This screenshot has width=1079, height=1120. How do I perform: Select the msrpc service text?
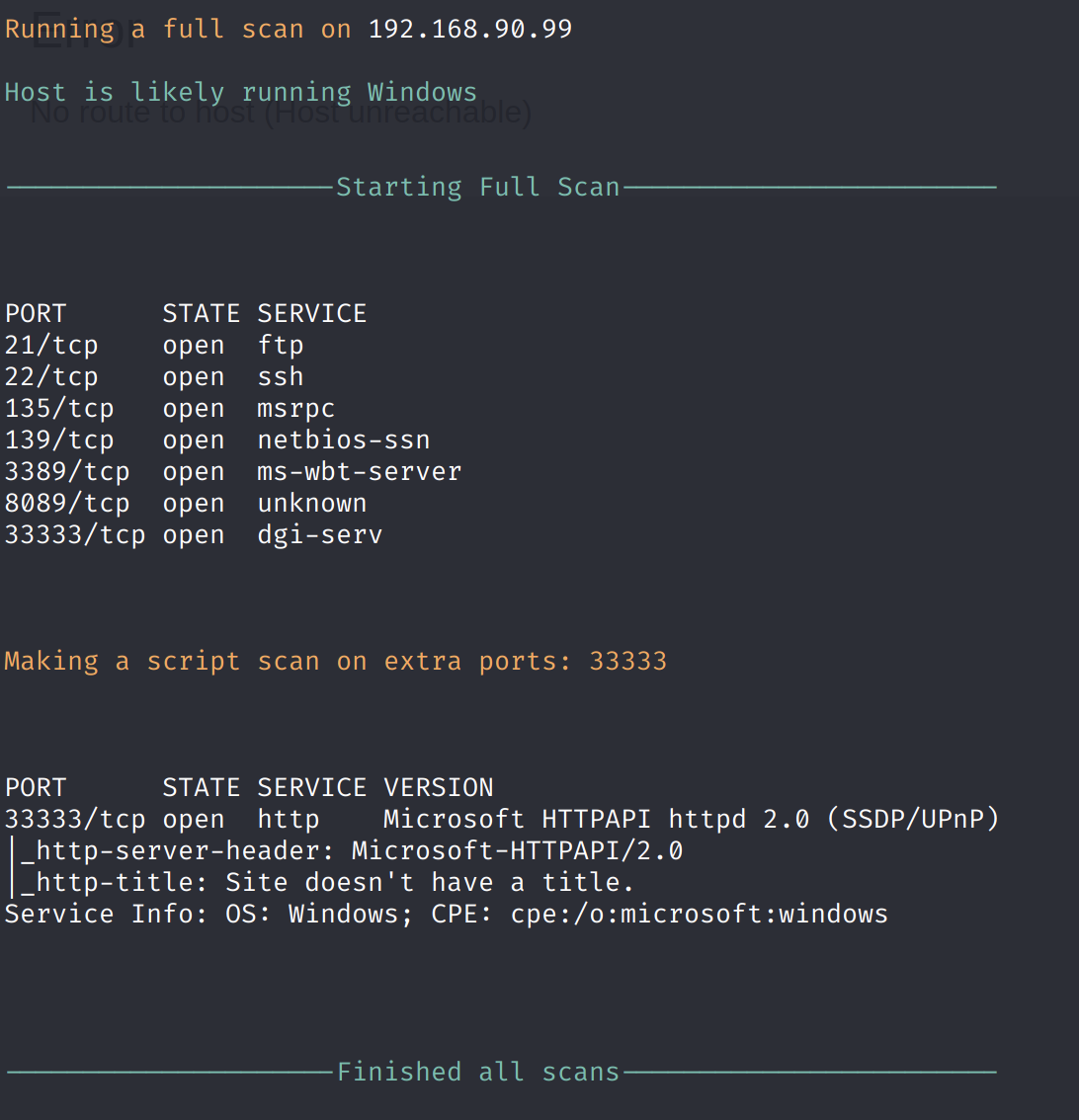(x=295, y=409)
